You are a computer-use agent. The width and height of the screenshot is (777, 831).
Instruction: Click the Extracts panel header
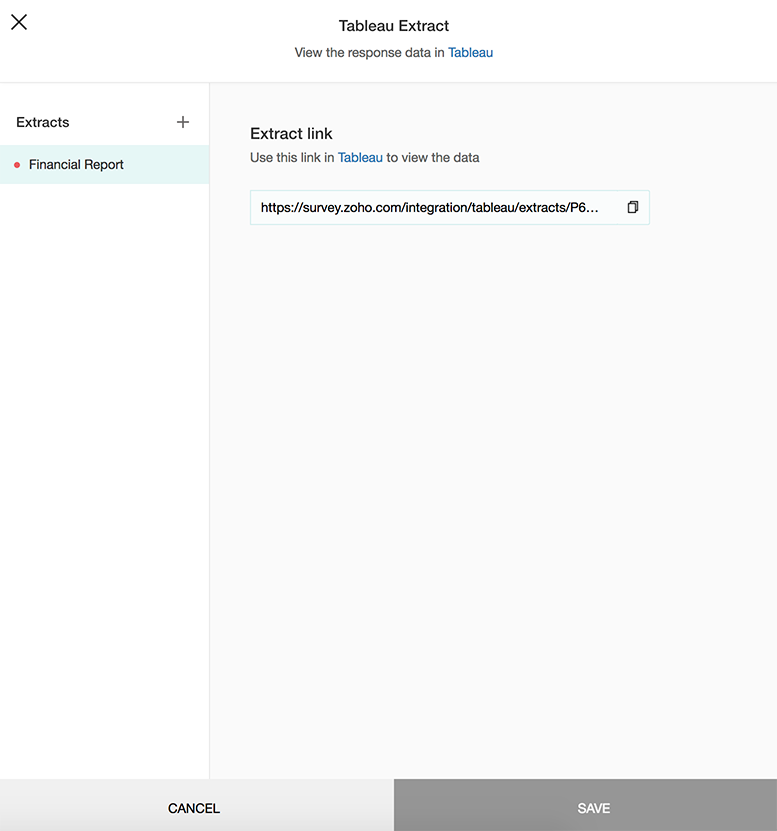tap(42, 121)
